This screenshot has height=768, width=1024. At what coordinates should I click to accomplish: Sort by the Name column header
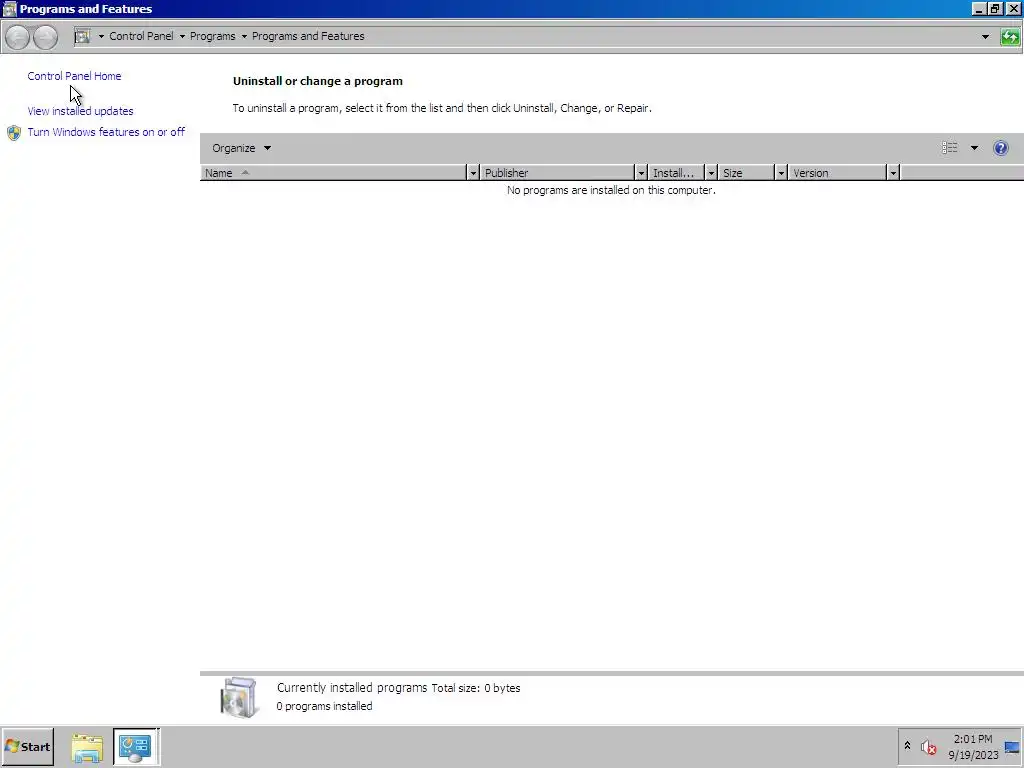click(333, 173)
